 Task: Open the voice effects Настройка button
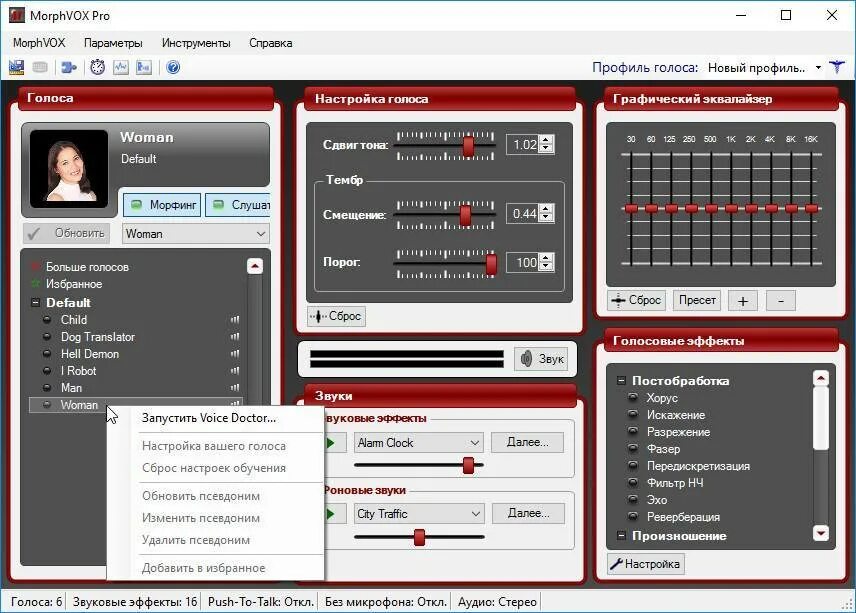pyautogui.click(x=646, y=564)
